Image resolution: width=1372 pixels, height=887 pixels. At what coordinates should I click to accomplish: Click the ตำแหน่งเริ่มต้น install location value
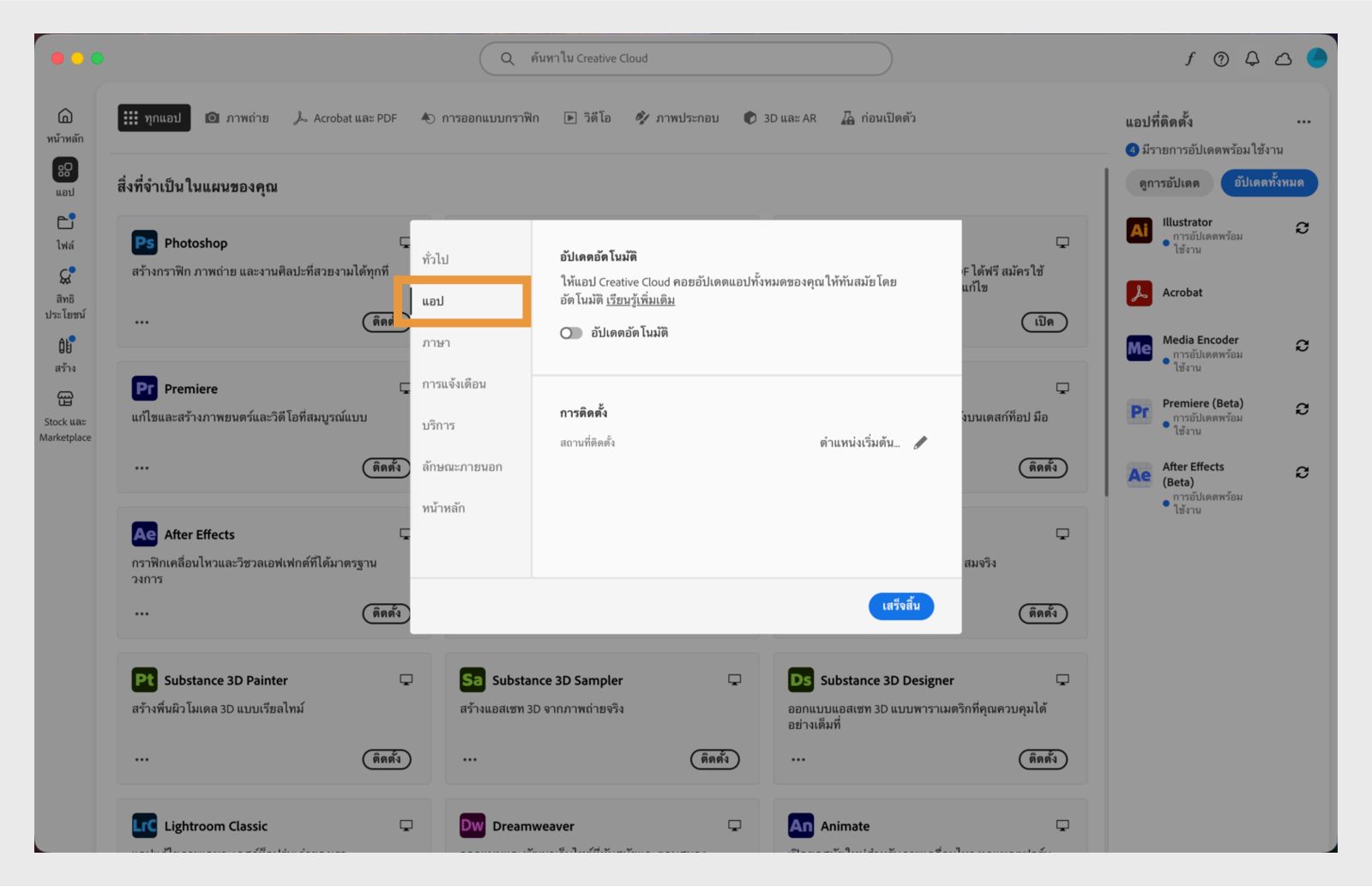coord(859,443)
